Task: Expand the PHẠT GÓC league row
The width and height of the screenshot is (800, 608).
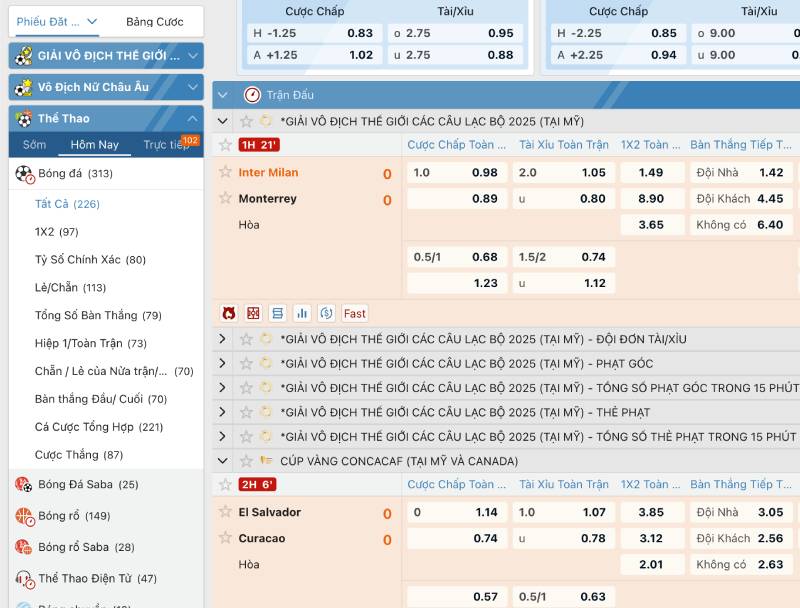Action: coord(223,363)
